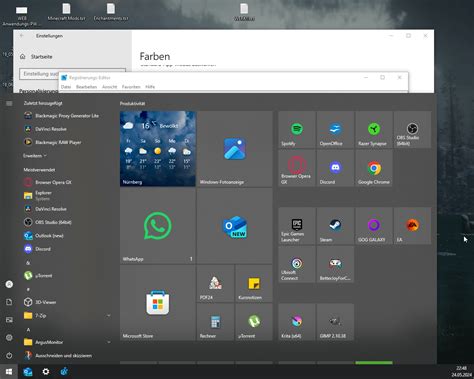Open the Kurznotizen sticky notes tile
Image resolution: width=474 pixels, height=379 pixels.
pyautogui.click(x=254, y=283)
